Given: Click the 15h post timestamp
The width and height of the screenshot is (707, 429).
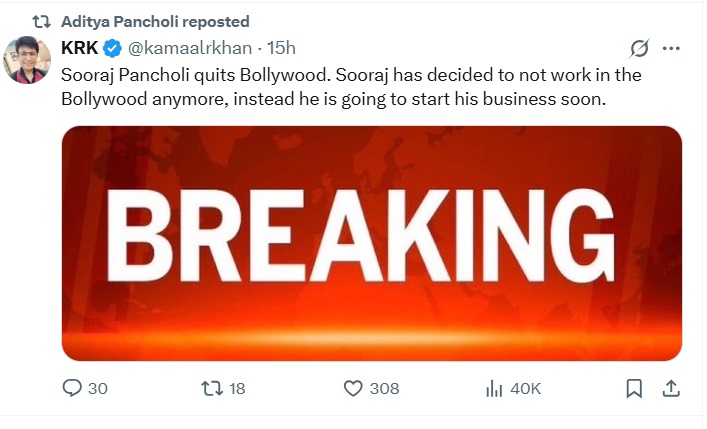Looking at the screenshot, I should [x=279, y=48].
